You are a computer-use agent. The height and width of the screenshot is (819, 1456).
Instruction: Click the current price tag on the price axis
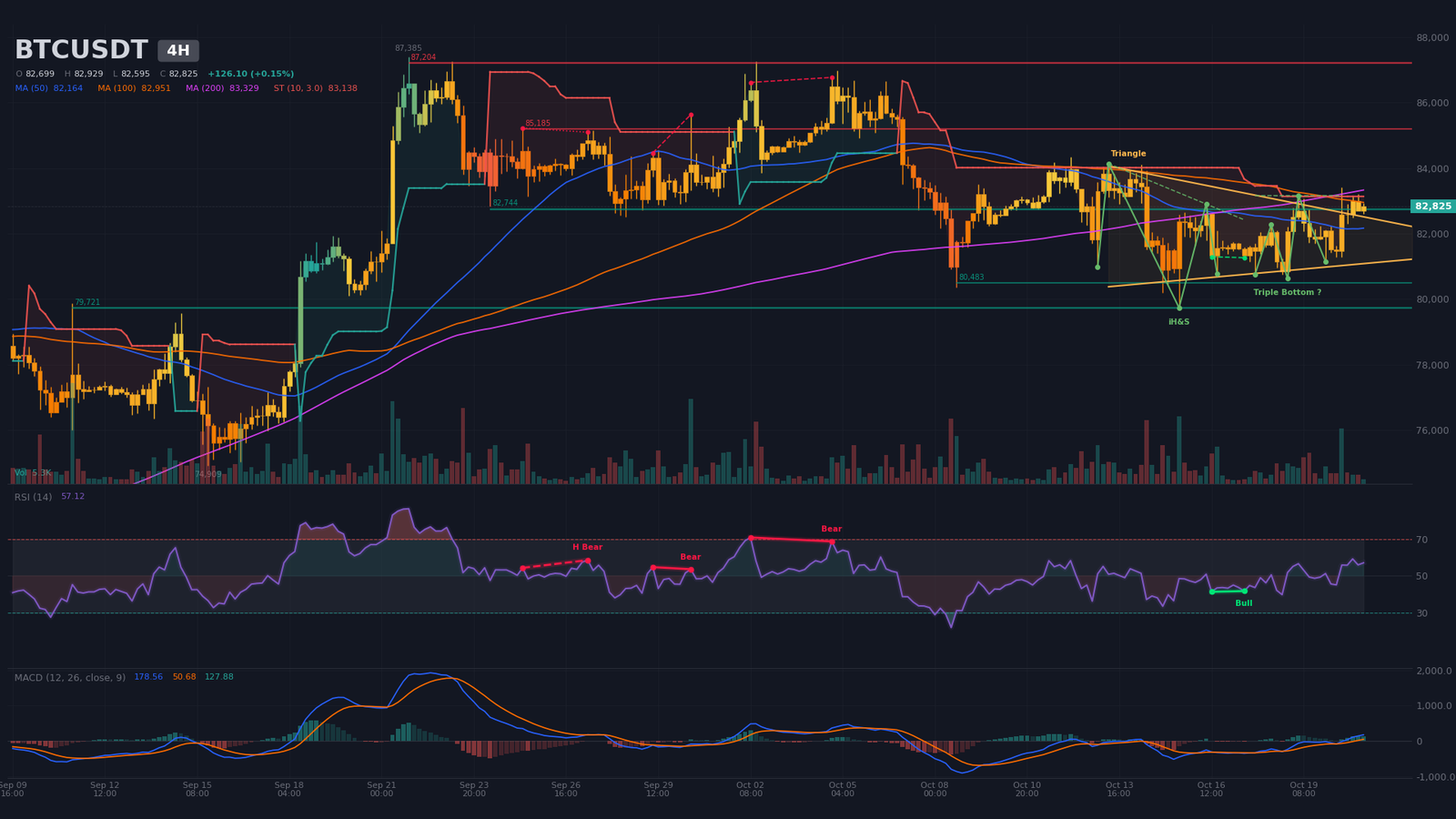(1433, 207)
